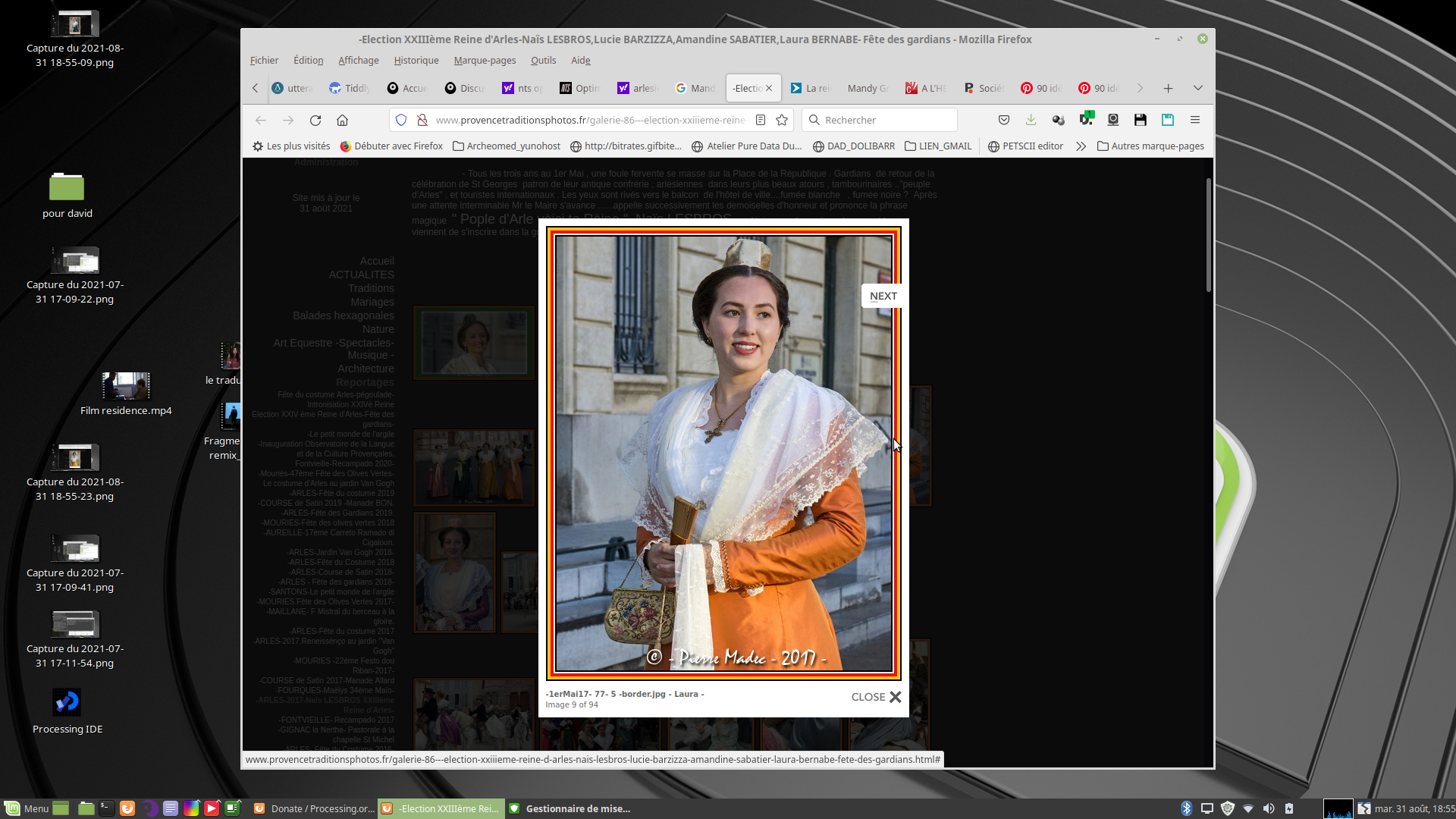This screenshot has height=819, width=1456.
Task: Show more bookmarks with the double chevron
Action: (1081, 146)
